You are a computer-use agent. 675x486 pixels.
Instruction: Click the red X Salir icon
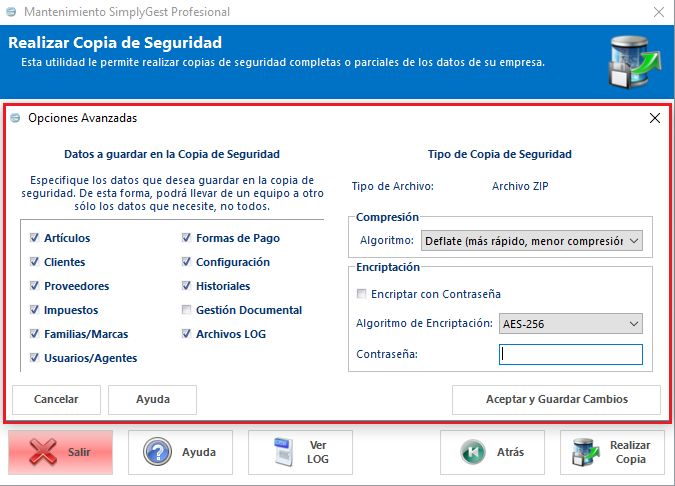pos(43,452)
